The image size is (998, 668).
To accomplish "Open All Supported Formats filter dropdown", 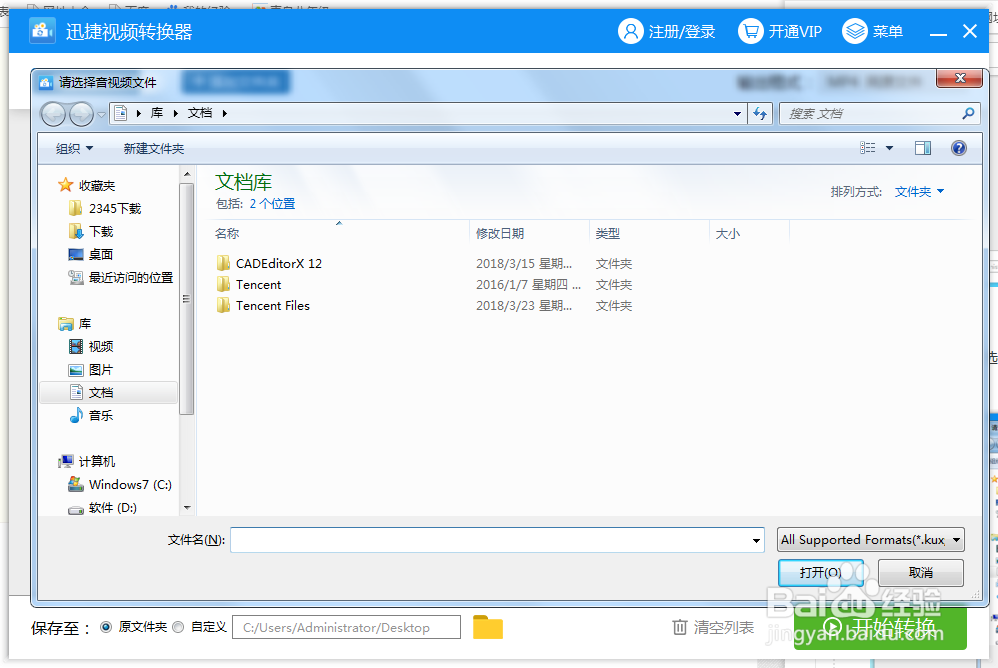I will coord(871,539).
